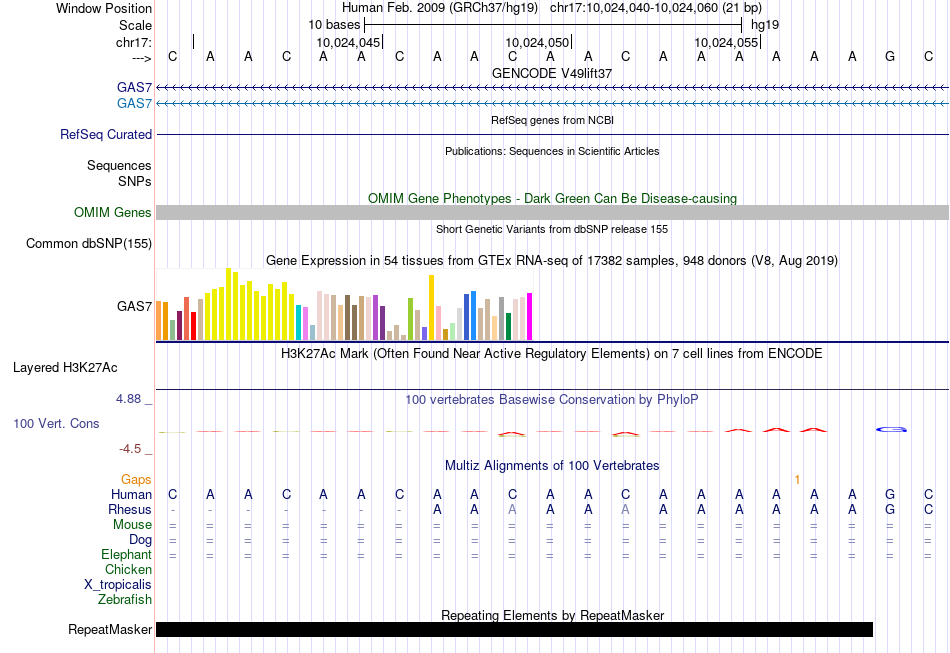The height and width of the screenshot is (653, 950).
Task: Open RefSeq genes from NCBI track title
Action: click(553, 120)
